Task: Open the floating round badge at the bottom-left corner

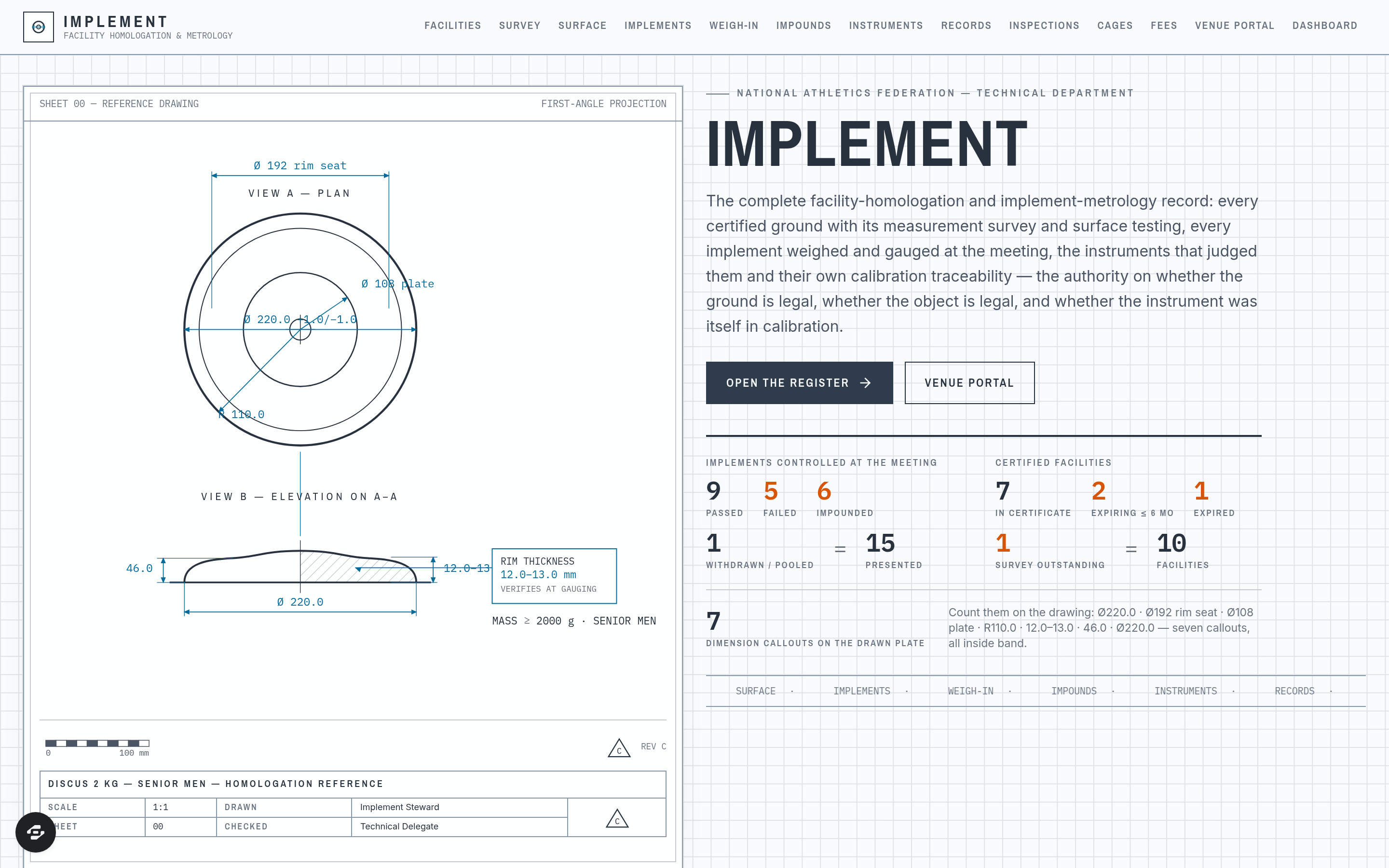Action: (x=36, y=832)
